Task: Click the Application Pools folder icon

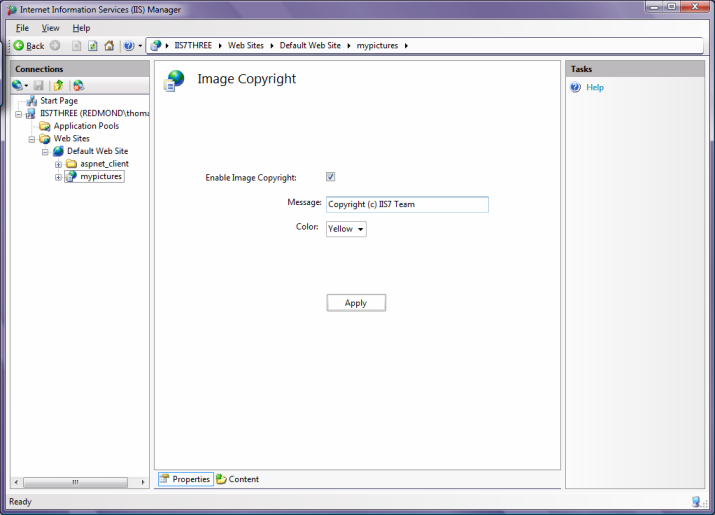Action: (x=45, y=126)
